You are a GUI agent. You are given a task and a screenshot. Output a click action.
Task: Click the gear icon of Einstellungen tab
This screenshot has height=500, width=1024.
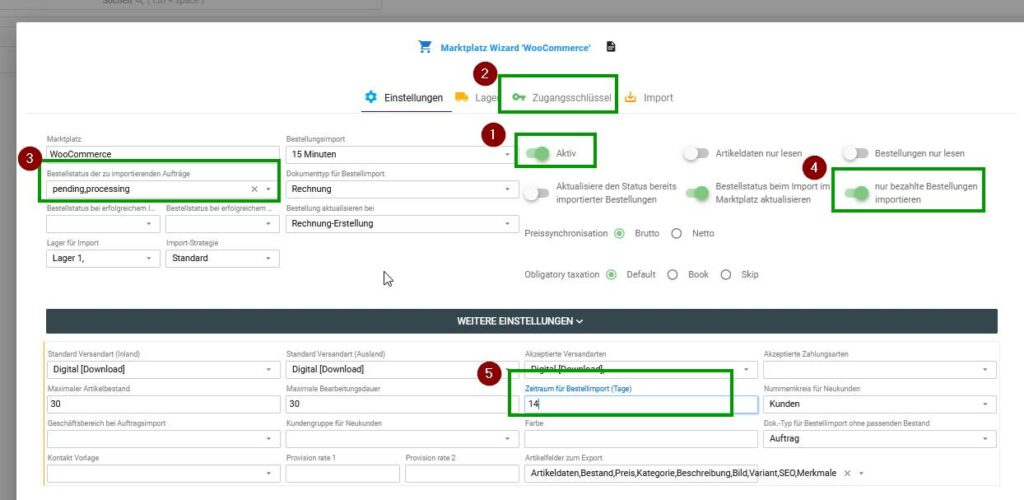371,97
